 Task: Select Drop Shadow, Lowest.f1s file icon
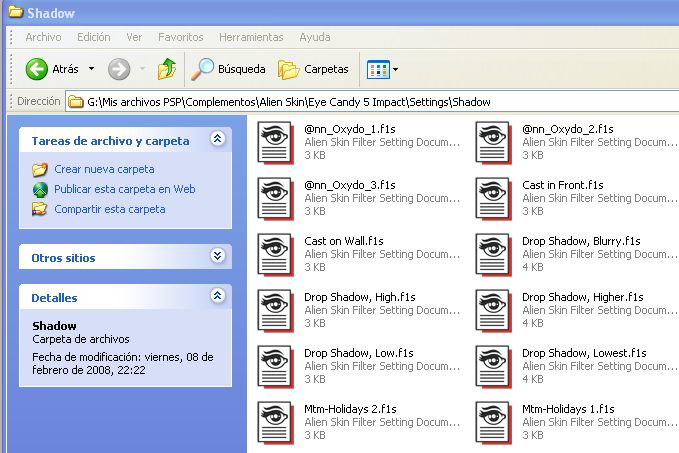[493, 366]
